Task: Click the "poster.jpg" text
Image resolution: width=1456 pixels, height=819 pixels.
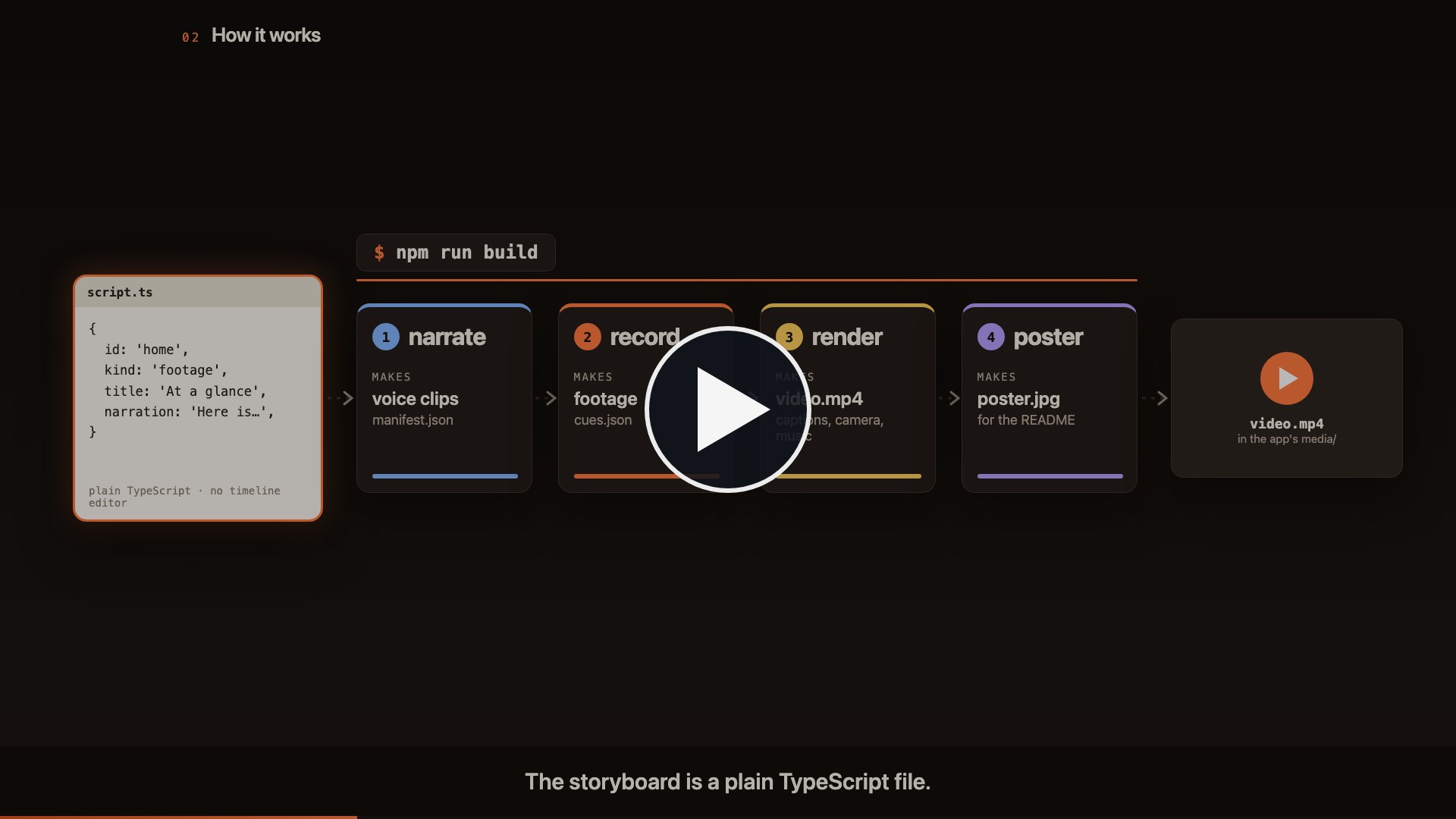Action: coord(1018,399)
